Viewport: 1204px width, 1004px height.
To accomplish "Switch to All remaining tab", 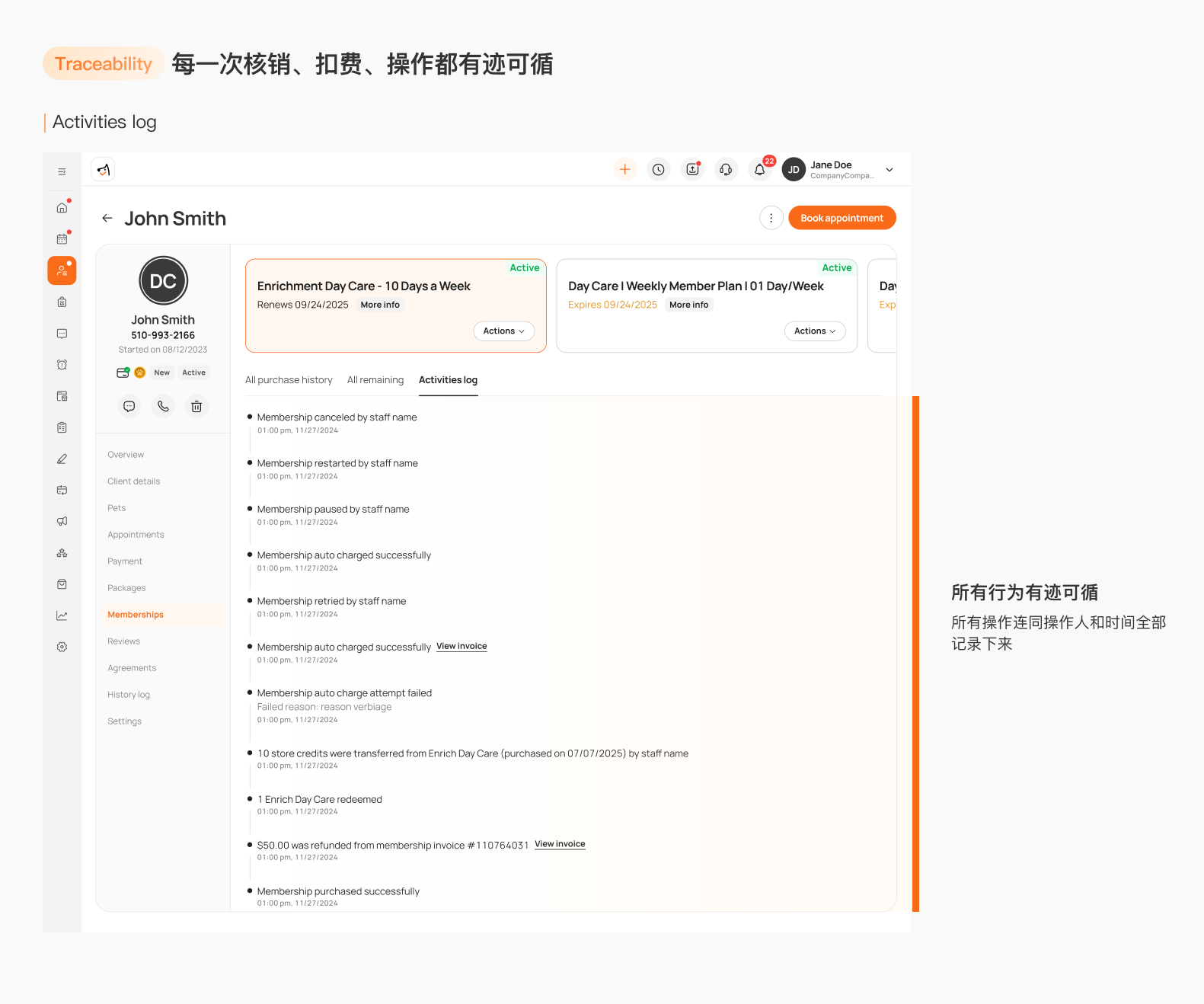I will point(375,380).
